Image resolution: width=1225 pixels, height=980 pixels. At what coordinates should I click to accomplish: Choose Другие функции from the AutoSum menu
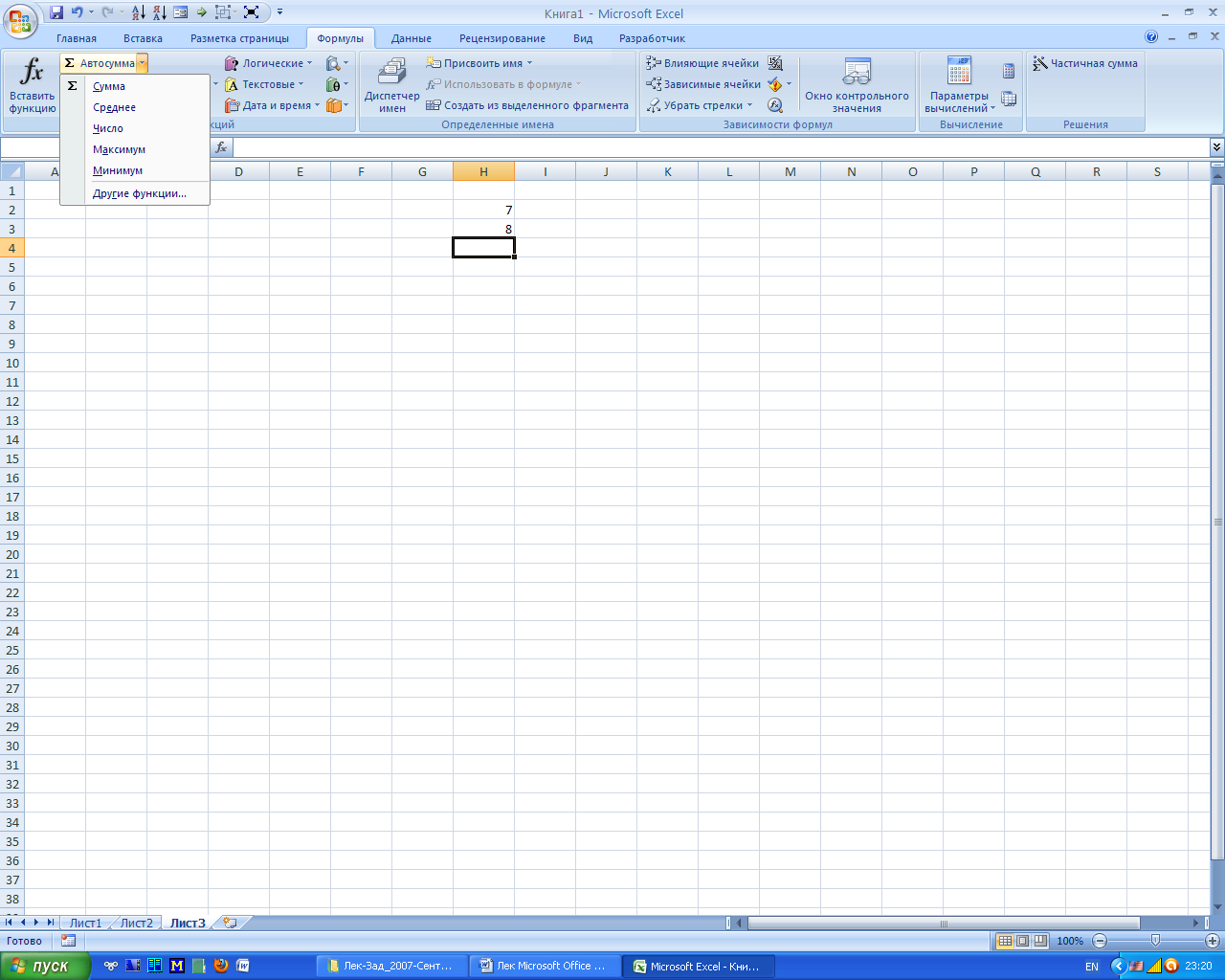(134, 193)
